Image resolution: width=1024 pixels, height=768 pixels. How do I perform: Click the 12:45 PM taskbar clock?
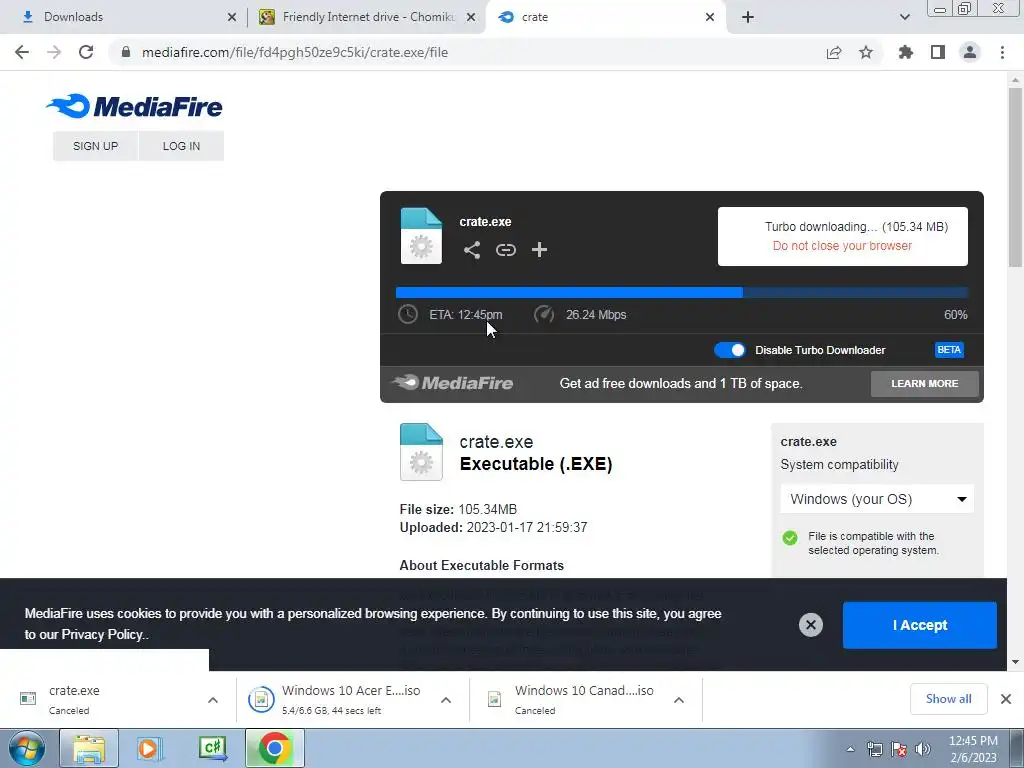(x=973, y=749)
